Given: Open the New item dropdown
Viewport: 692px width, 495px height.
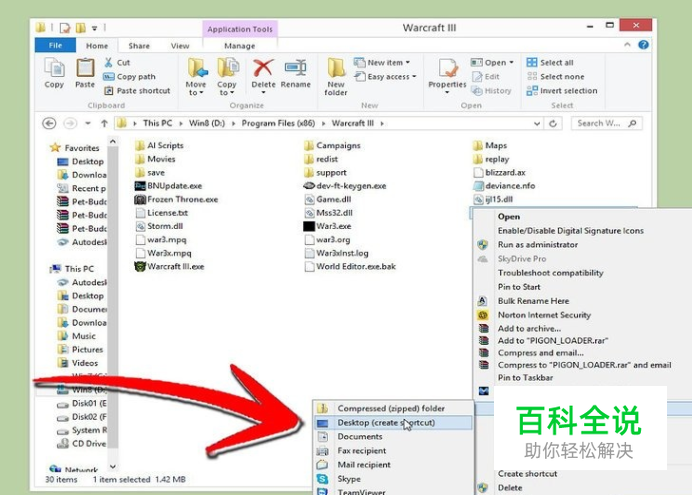Looking at the screenshot, I should pos(382,63).
